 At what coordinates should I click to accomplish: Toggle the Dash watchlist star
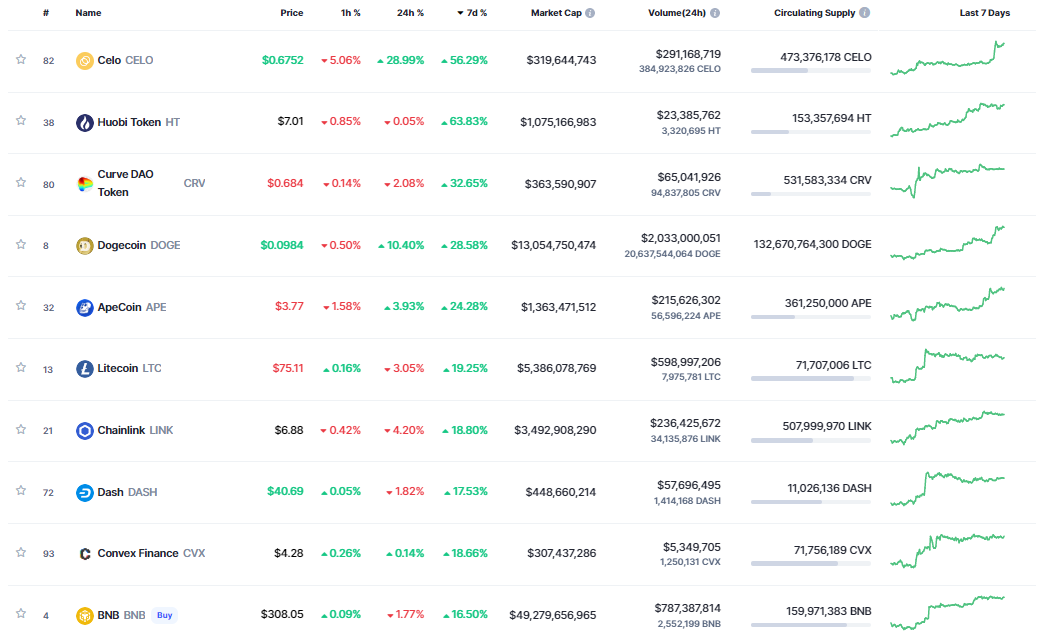(21, 491)
